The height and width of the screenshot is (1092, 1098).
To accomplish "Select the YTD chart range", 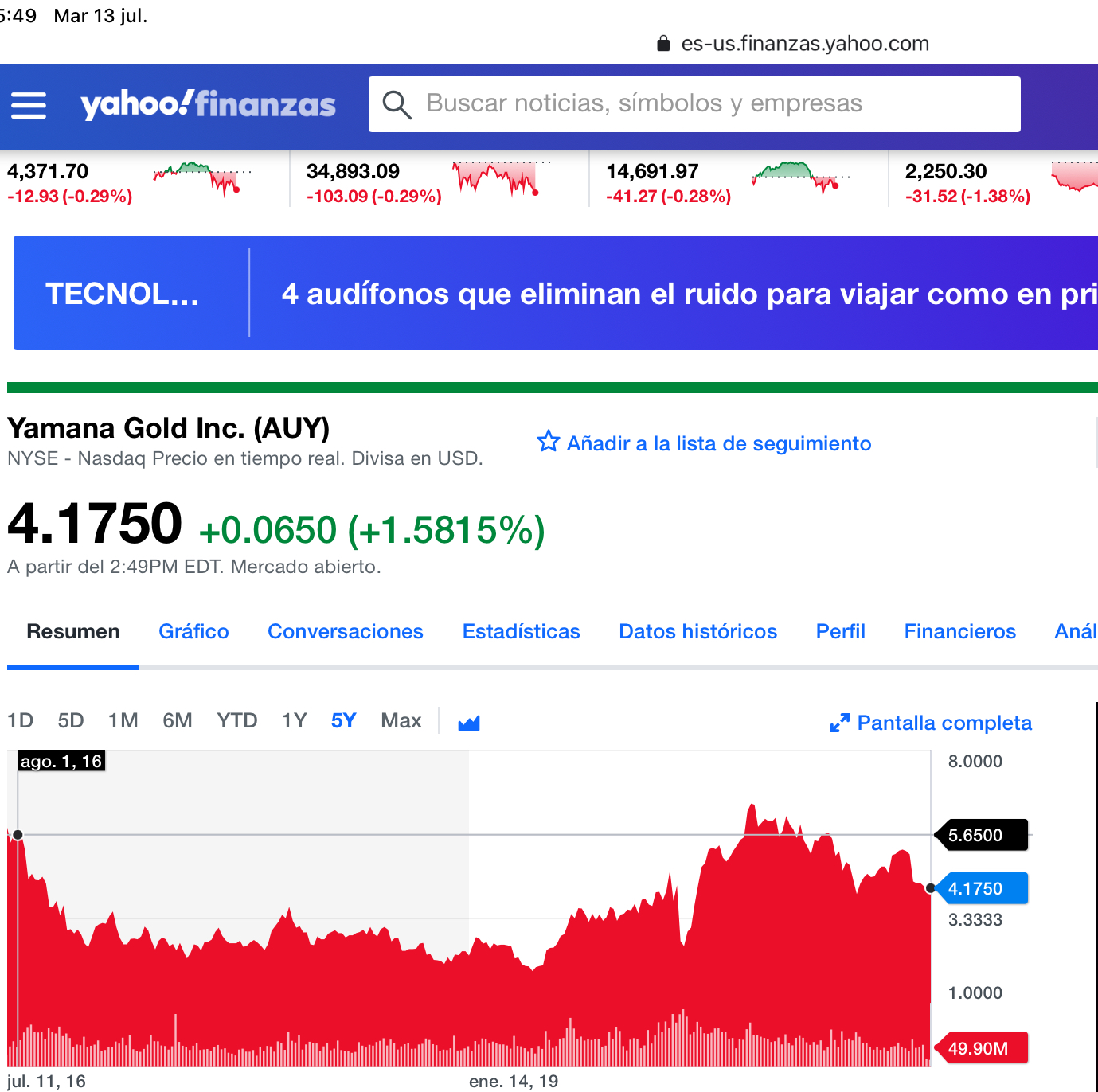I will pos(237,721).
